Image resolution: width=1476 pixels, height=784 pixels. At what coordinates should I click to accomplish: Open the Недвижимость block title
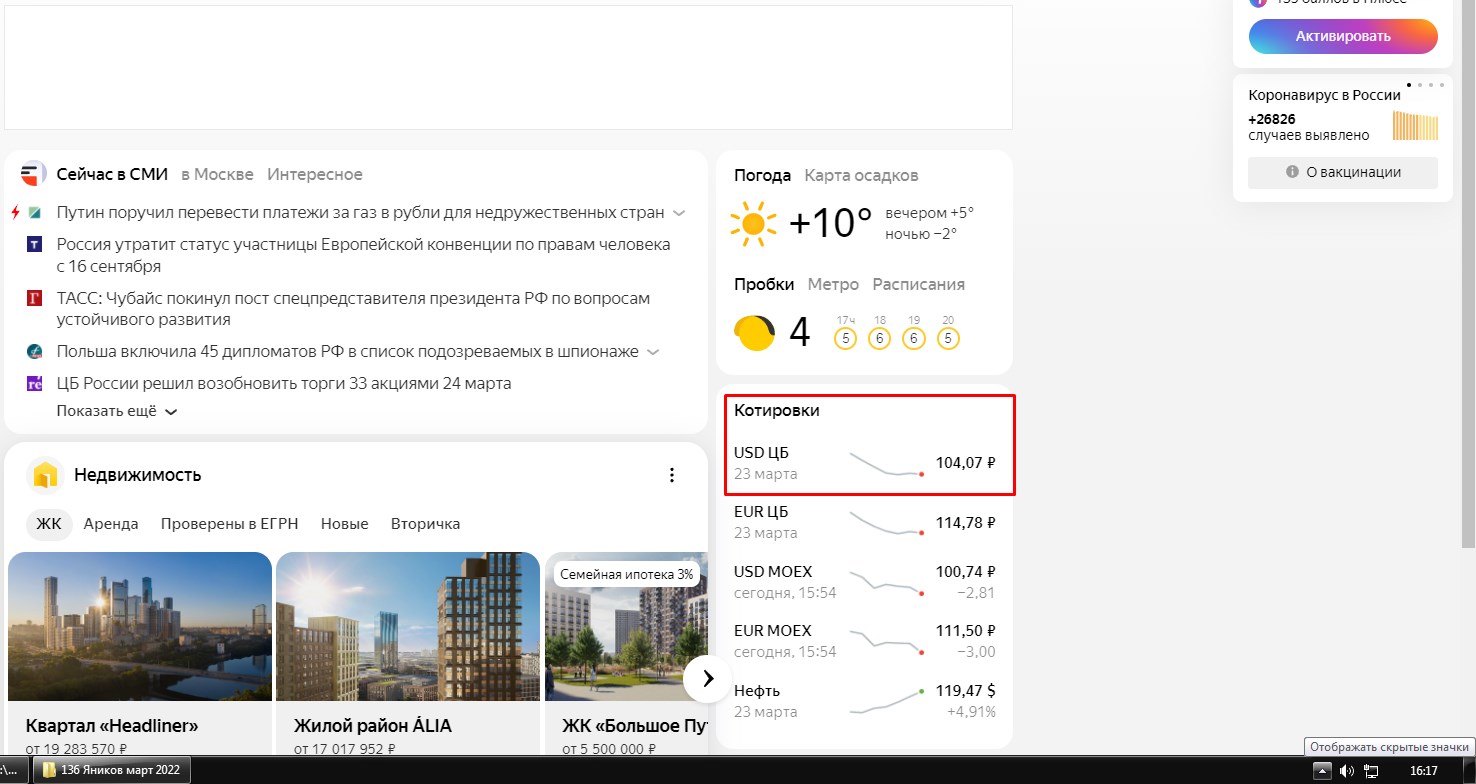(138, 475)
